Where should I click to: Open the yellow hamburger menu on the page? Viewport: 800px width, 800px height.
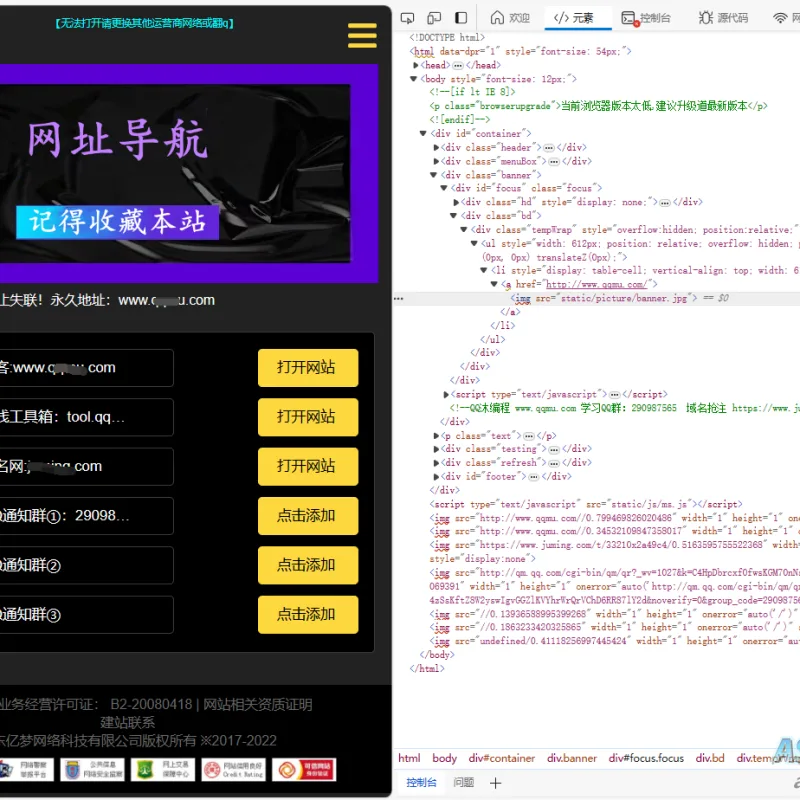click(362, 35)
